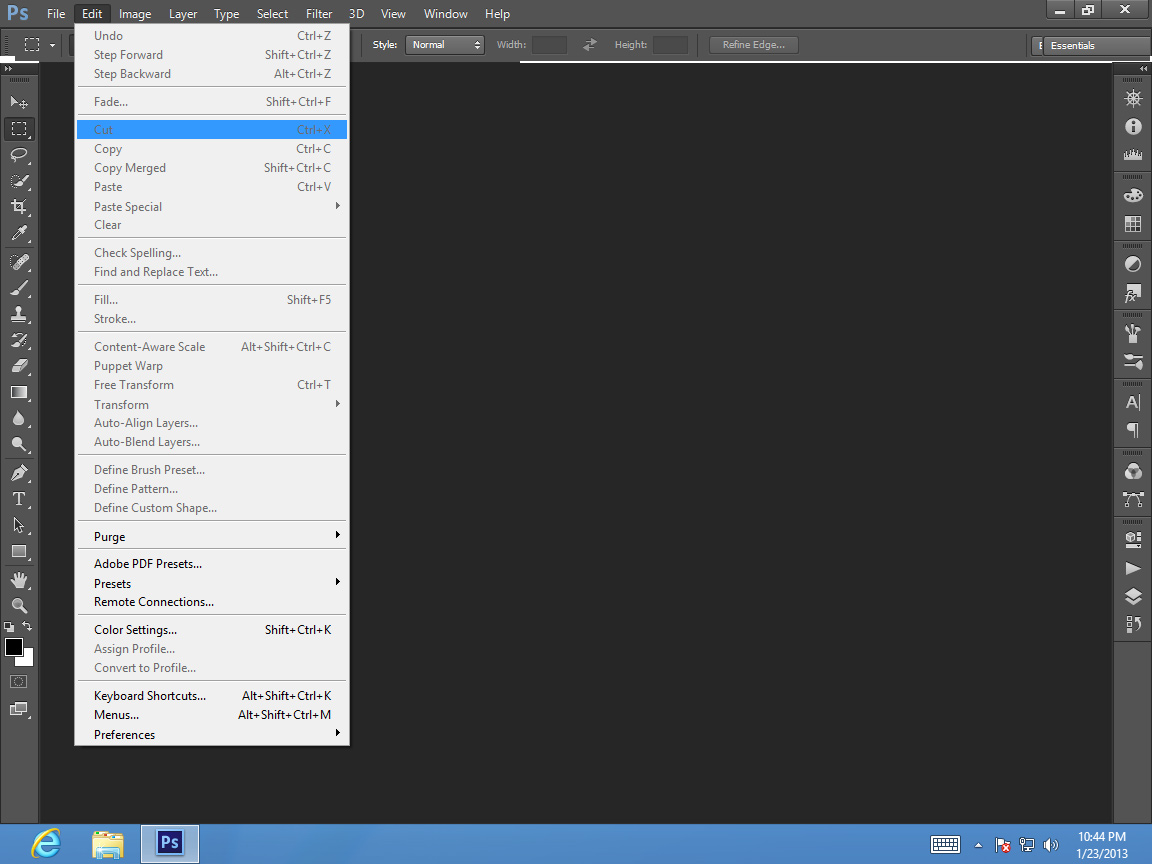
Task: Open the Essentials workspace dropdown
Action: pos(1096,46)
